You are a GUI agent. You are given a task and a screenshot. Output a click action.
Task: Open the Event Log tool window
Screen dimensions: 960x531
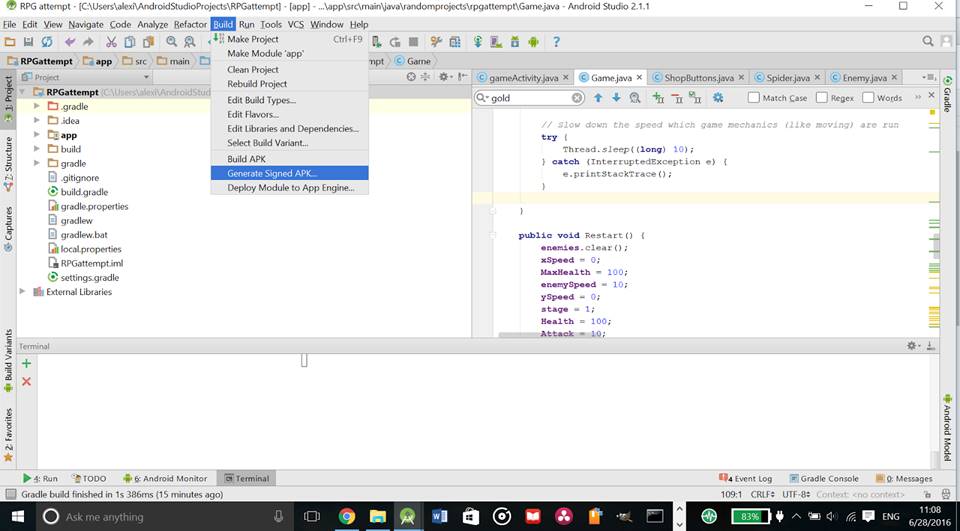click(x=746, y=478)
